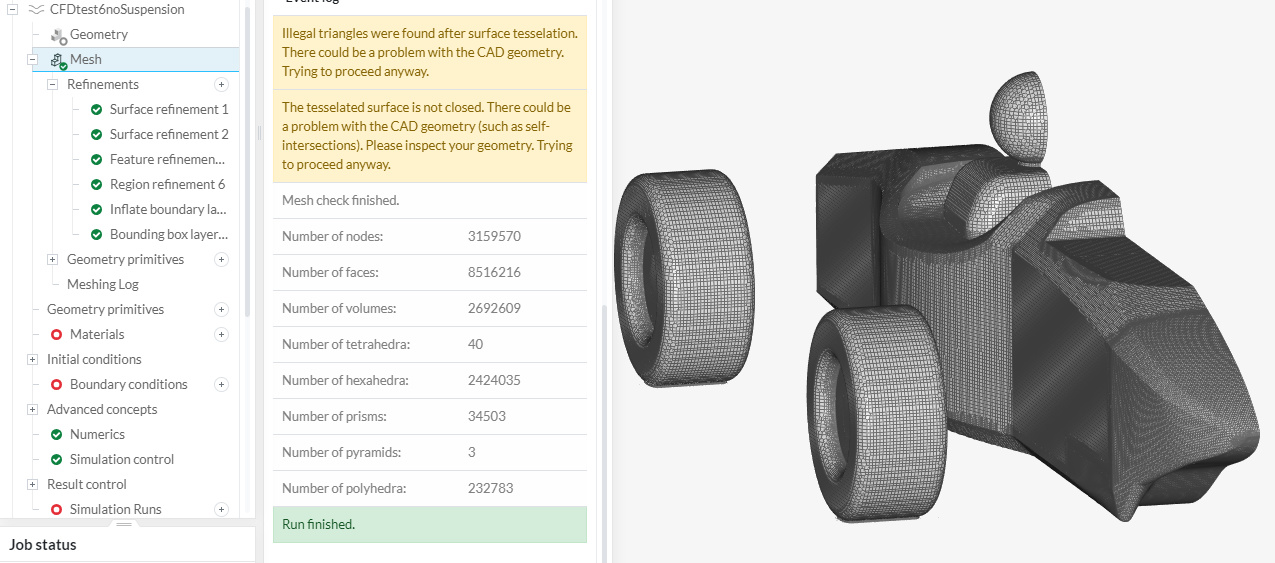Viewport: 1275px width, 563px height.
Task: Select the Geometry tree item
Action: tap(99, 35)
